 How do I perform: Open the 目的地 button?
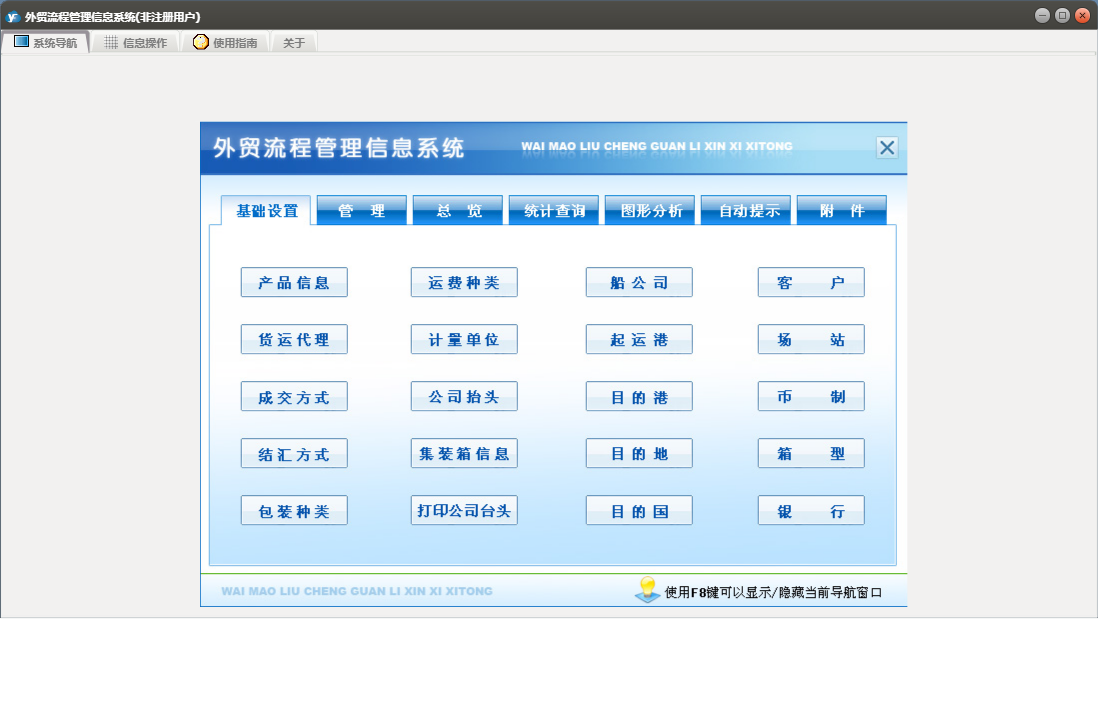coord(639,453)
